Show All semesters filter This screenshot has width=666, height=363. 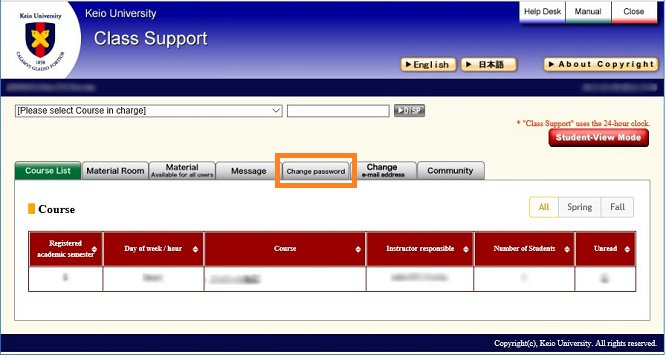(544, 207)
